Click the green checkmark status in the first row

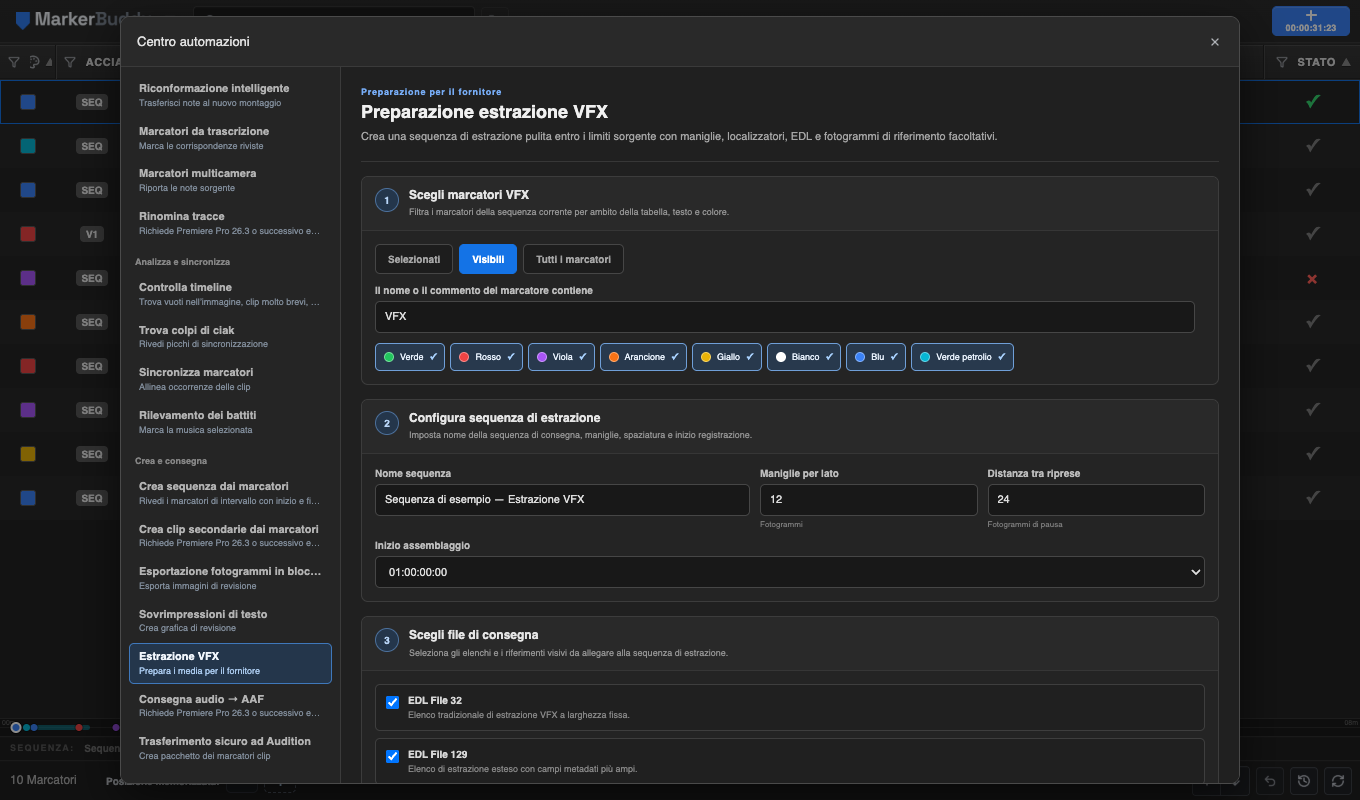point(1313,102)
